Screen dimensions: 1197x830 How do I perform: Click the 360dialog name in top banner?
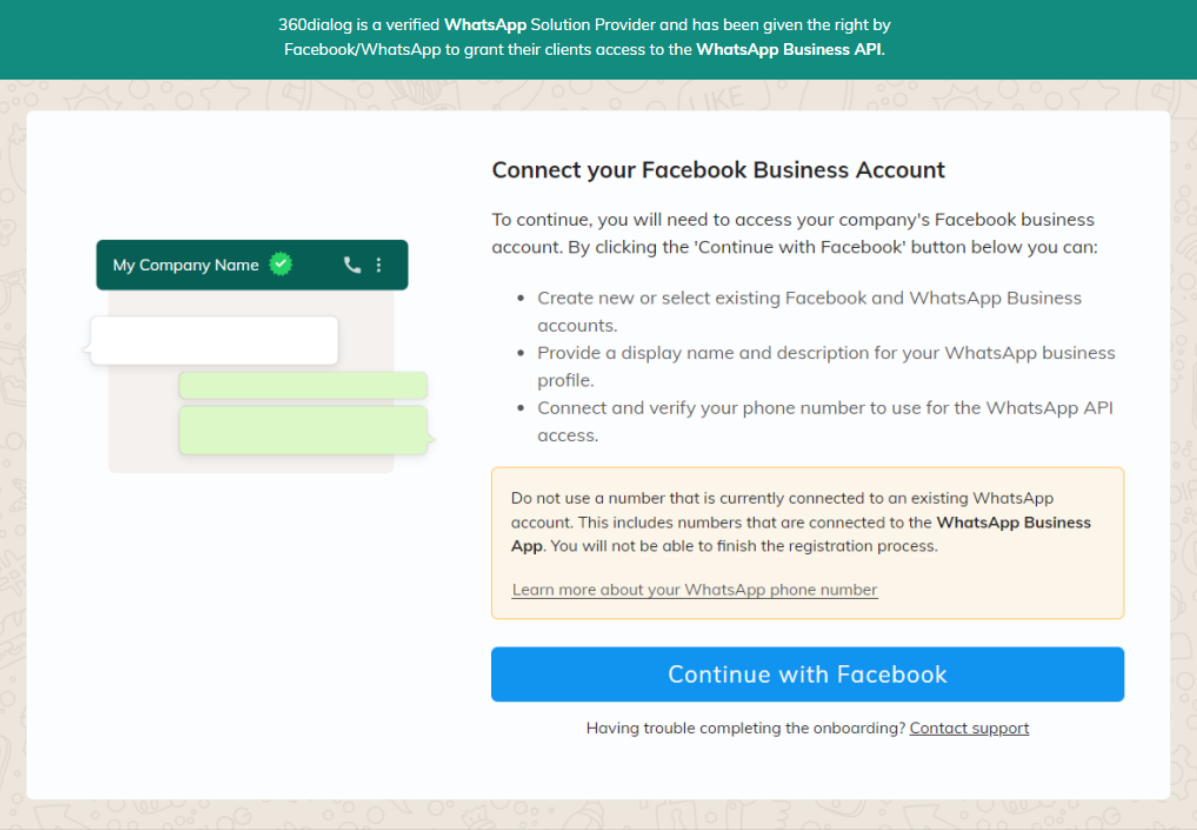314,25
